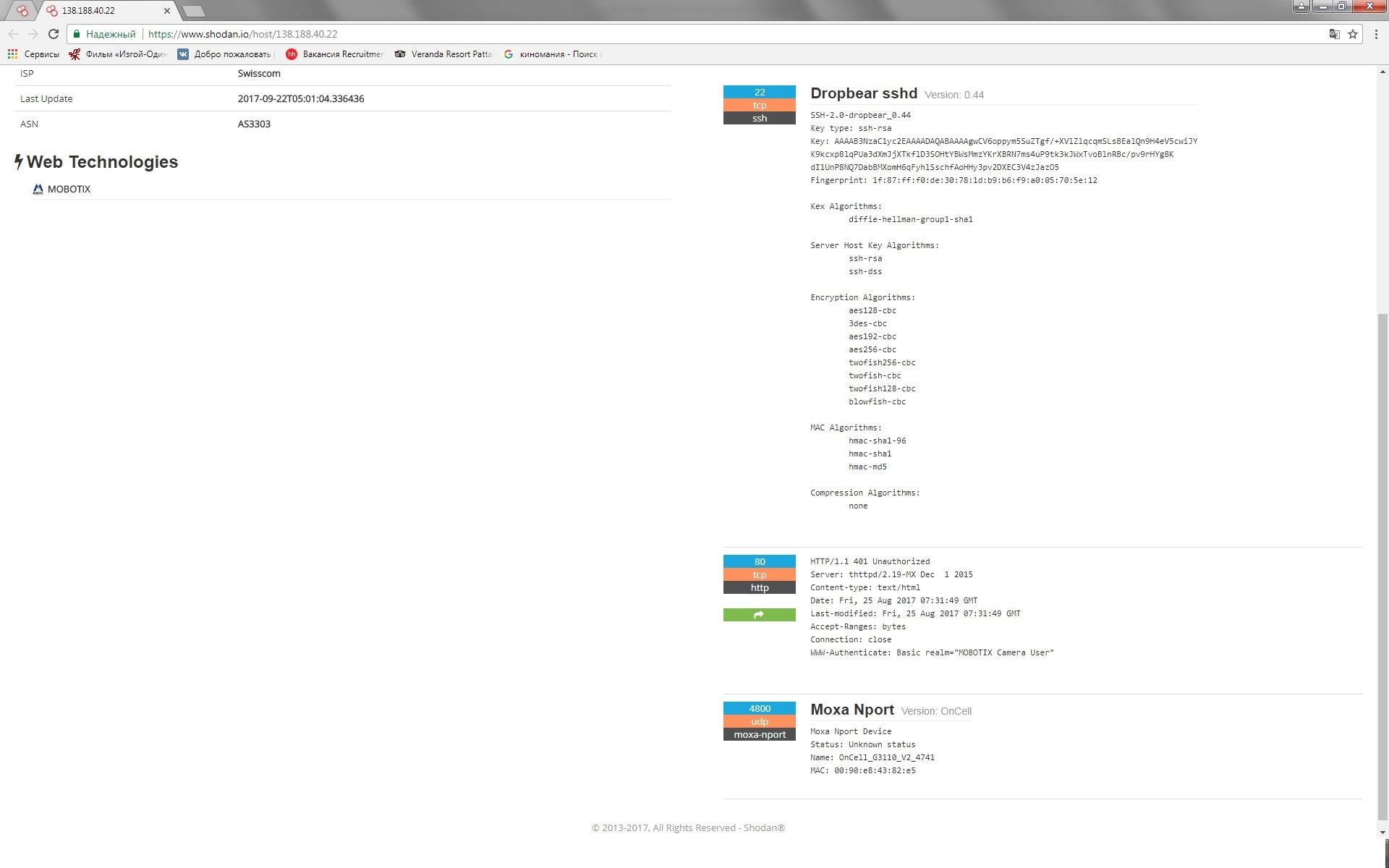Open the киномания Google search bookmark

(552, 54)
